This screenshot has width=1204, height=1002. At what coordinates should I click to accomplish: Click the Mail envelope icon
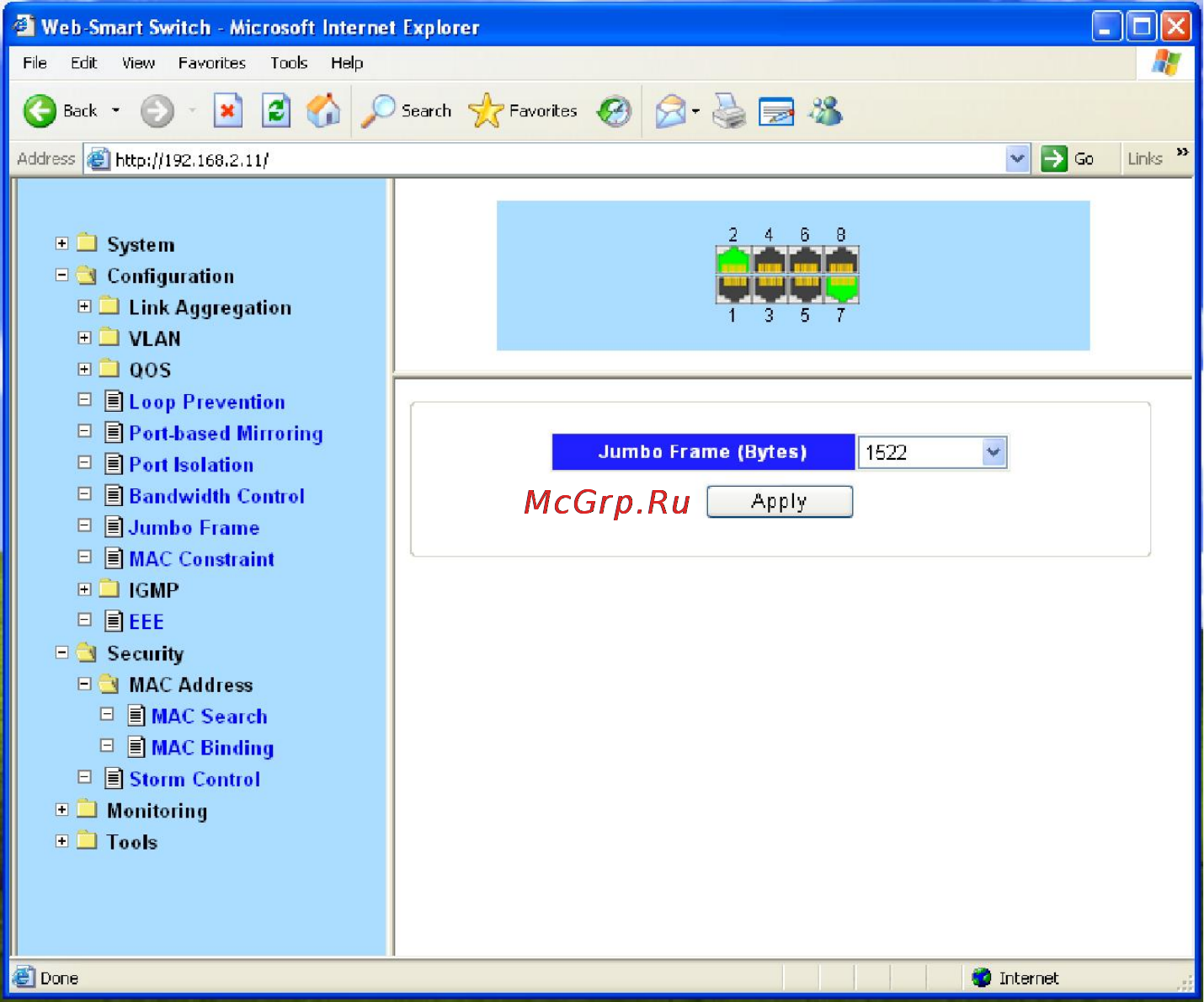[x=671, y=111]
